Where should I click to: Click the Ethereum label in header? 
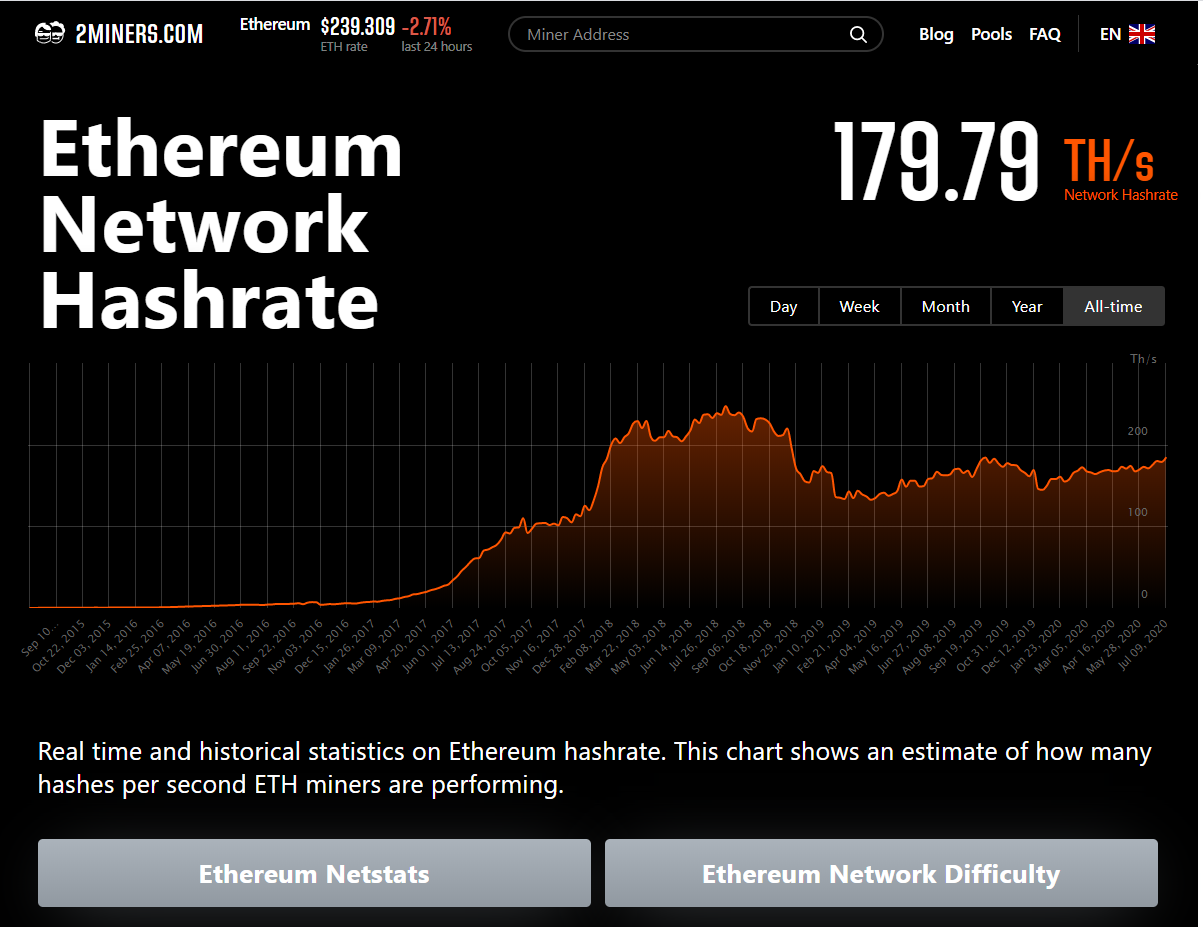(x=275, y=25)
